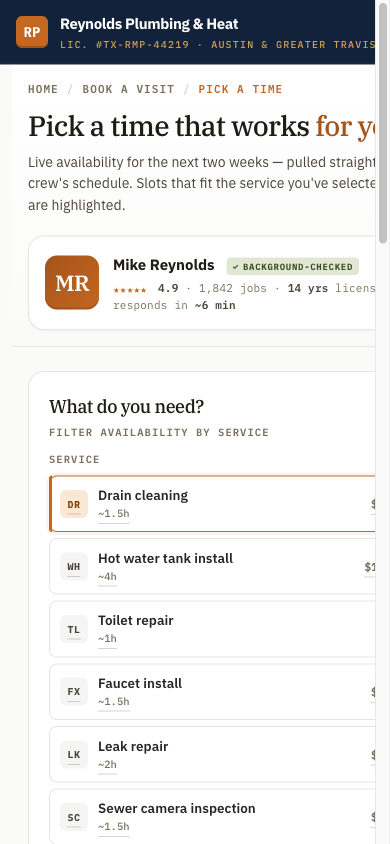
Task: Click the RP logo badge in header
Action: 32,32
